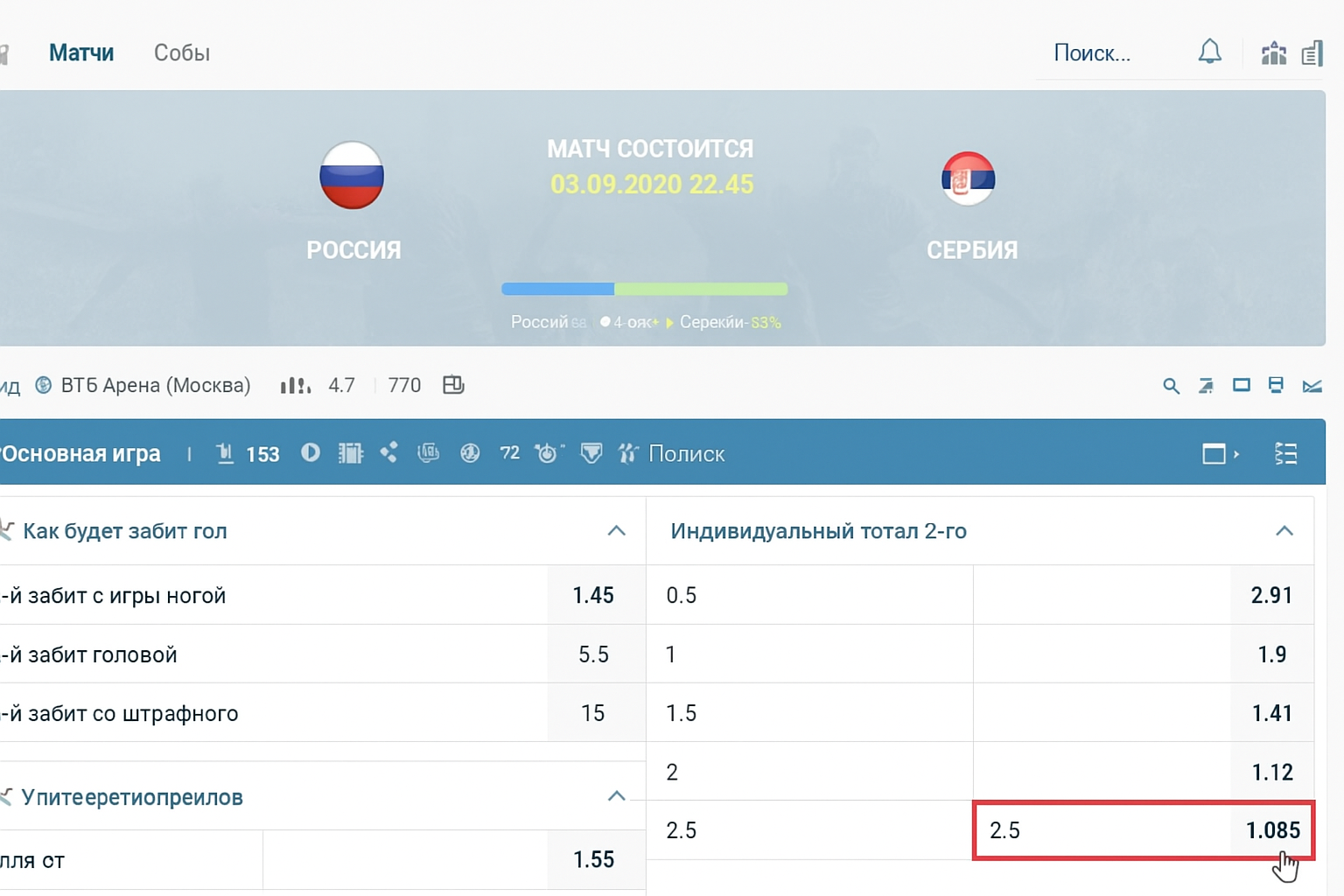Screen dimensions: 1344x896
Task: Collapse the Индивидуальный тотал 2-го market
Action: point(1284,529)
